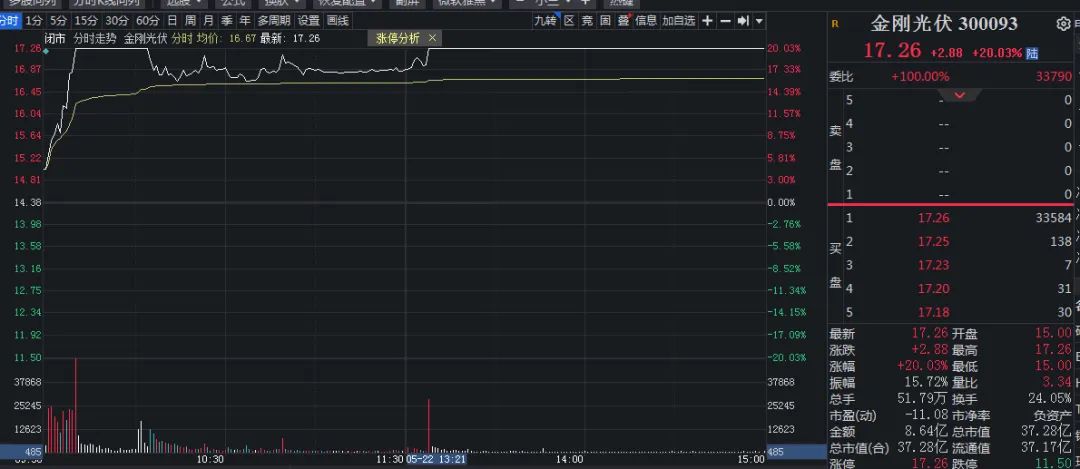
Task: Toggle the 信息 info overlay button
Action: (646, 20)
